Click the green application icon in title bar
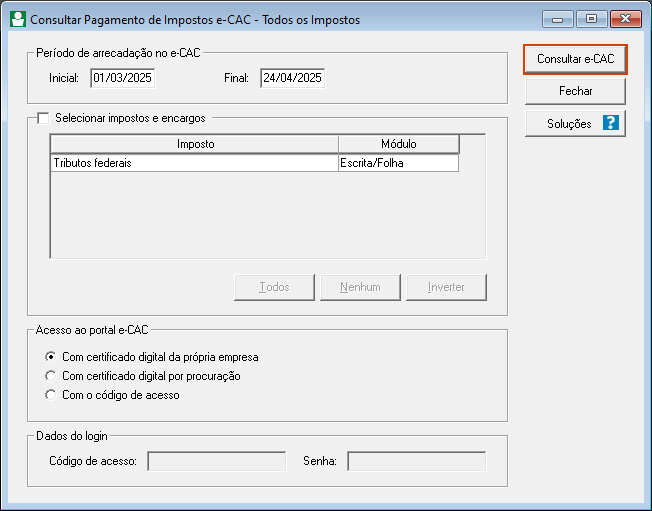The width and height of the screenshot is (652, 511). pos(18,20)
